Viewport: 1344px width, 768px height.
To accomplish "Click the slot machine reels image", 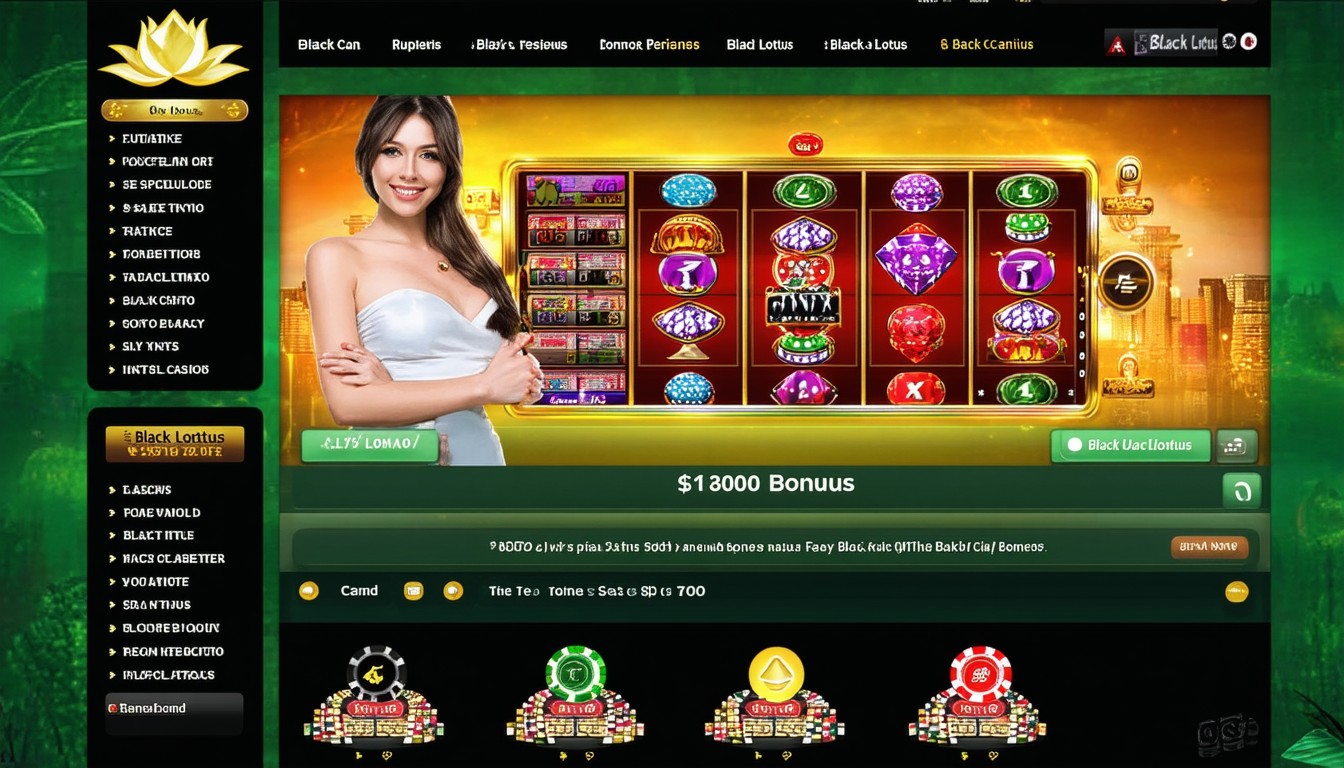I will pyautogui.click(x=800, y=287).
